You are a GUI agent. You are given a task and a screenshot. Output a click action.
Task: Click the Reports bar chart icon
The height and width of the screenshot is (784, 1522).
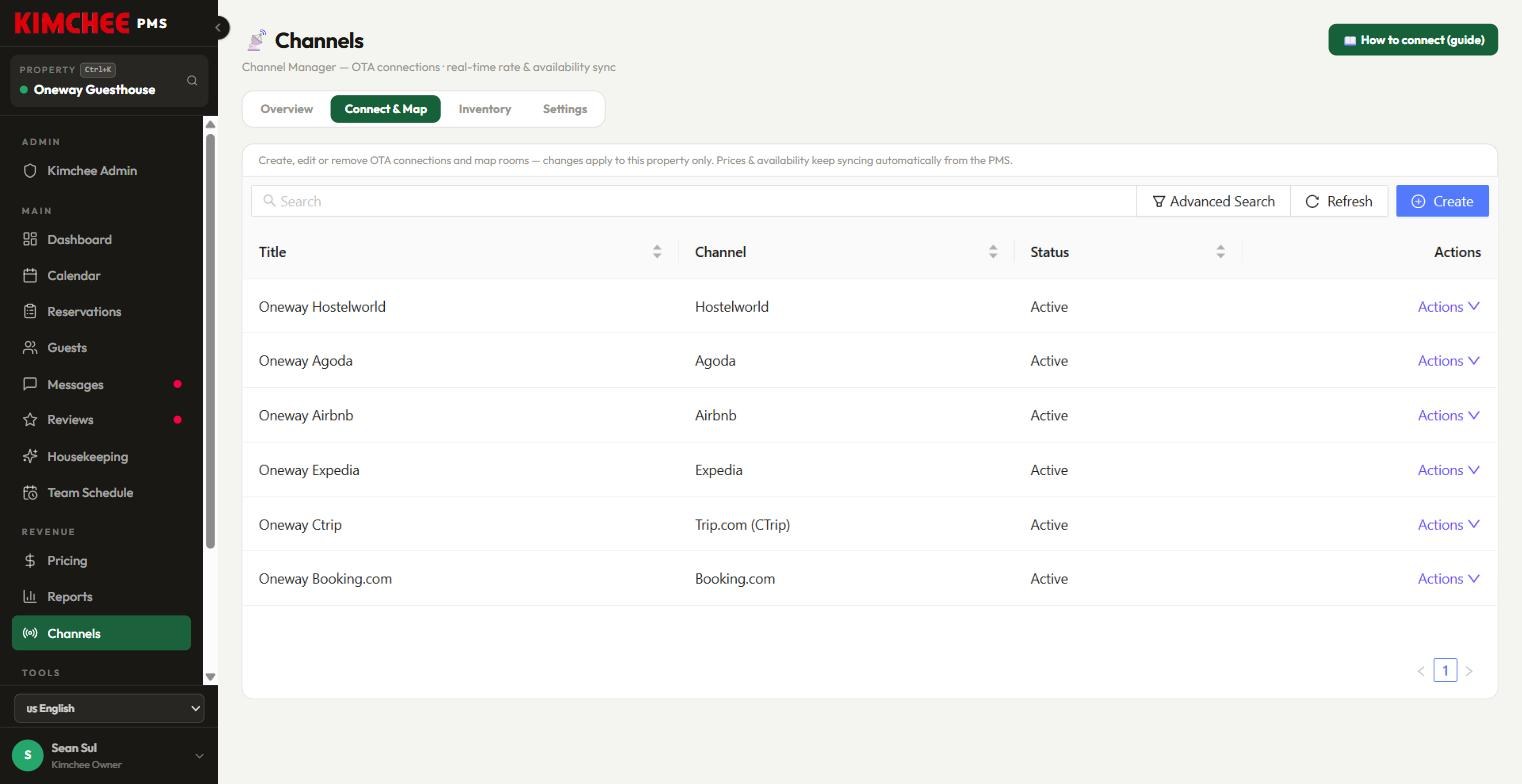tap(30, 597)
